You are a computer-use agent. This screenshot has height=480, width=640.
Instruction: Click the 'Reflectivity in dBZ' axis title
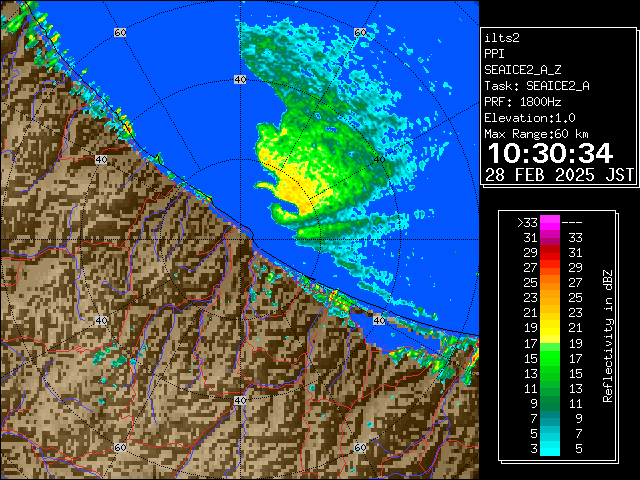607,336
